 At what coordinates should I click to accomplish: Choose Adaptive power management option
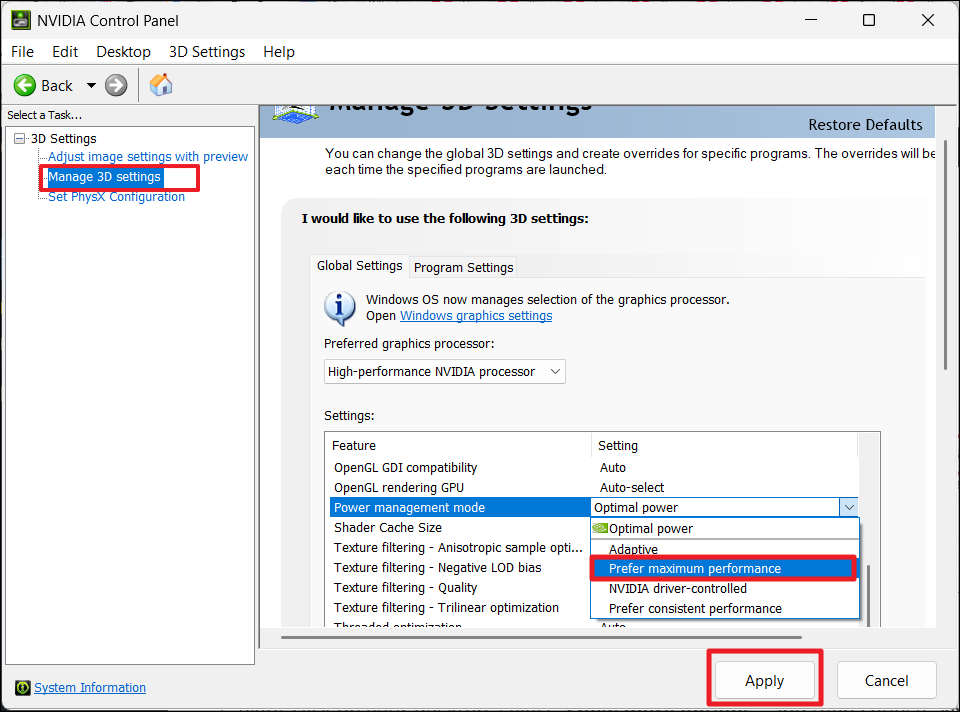pyautogui.click(x=633, y=549)
